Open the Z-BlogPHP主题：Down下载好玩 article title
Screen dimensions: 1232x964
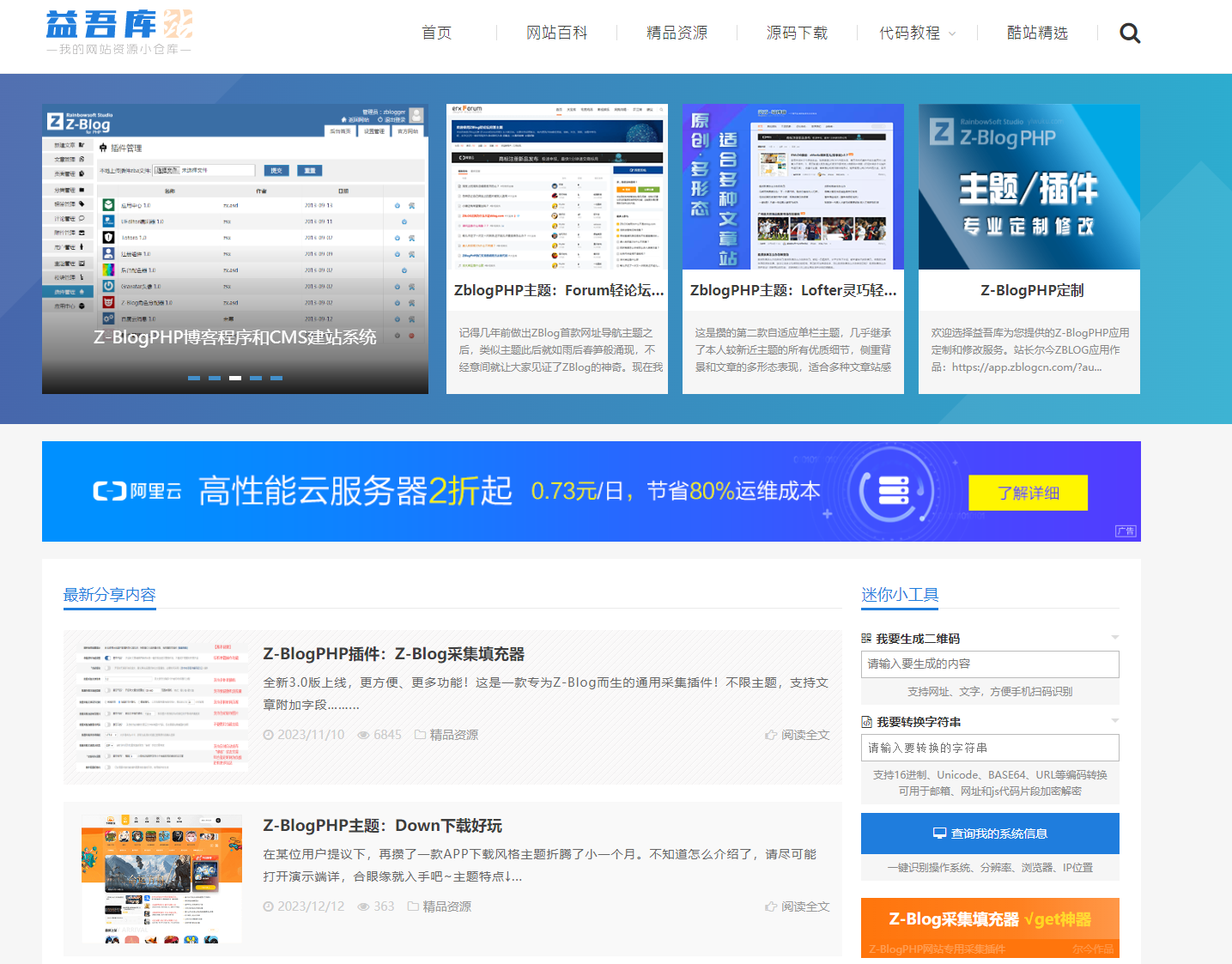382,826
